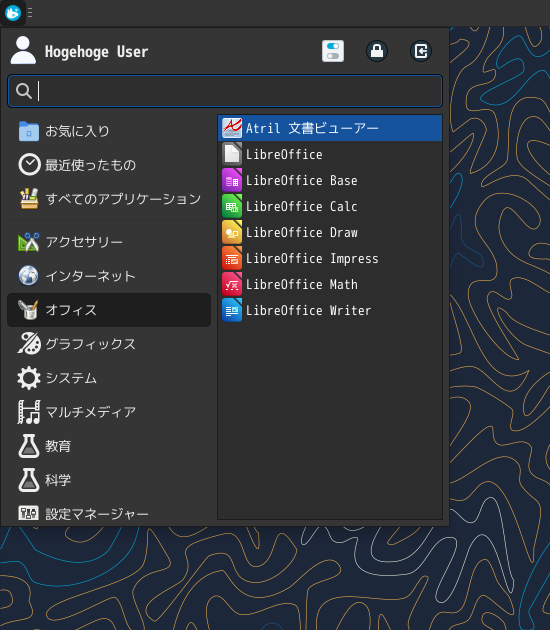Click the Hogehoge User avatar
The width and height of the screenshot is (550, 630).
(x=23, y=51)
